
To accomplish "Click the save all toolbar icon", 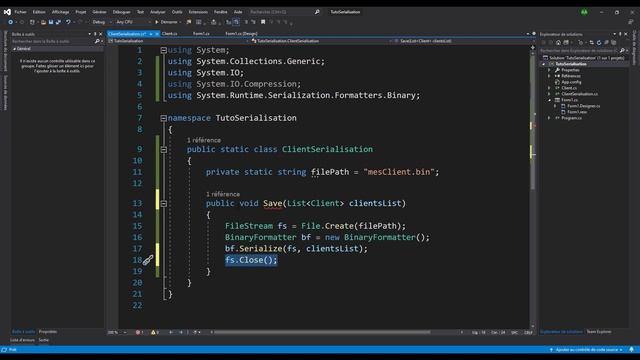I will (x=58, y=22).
